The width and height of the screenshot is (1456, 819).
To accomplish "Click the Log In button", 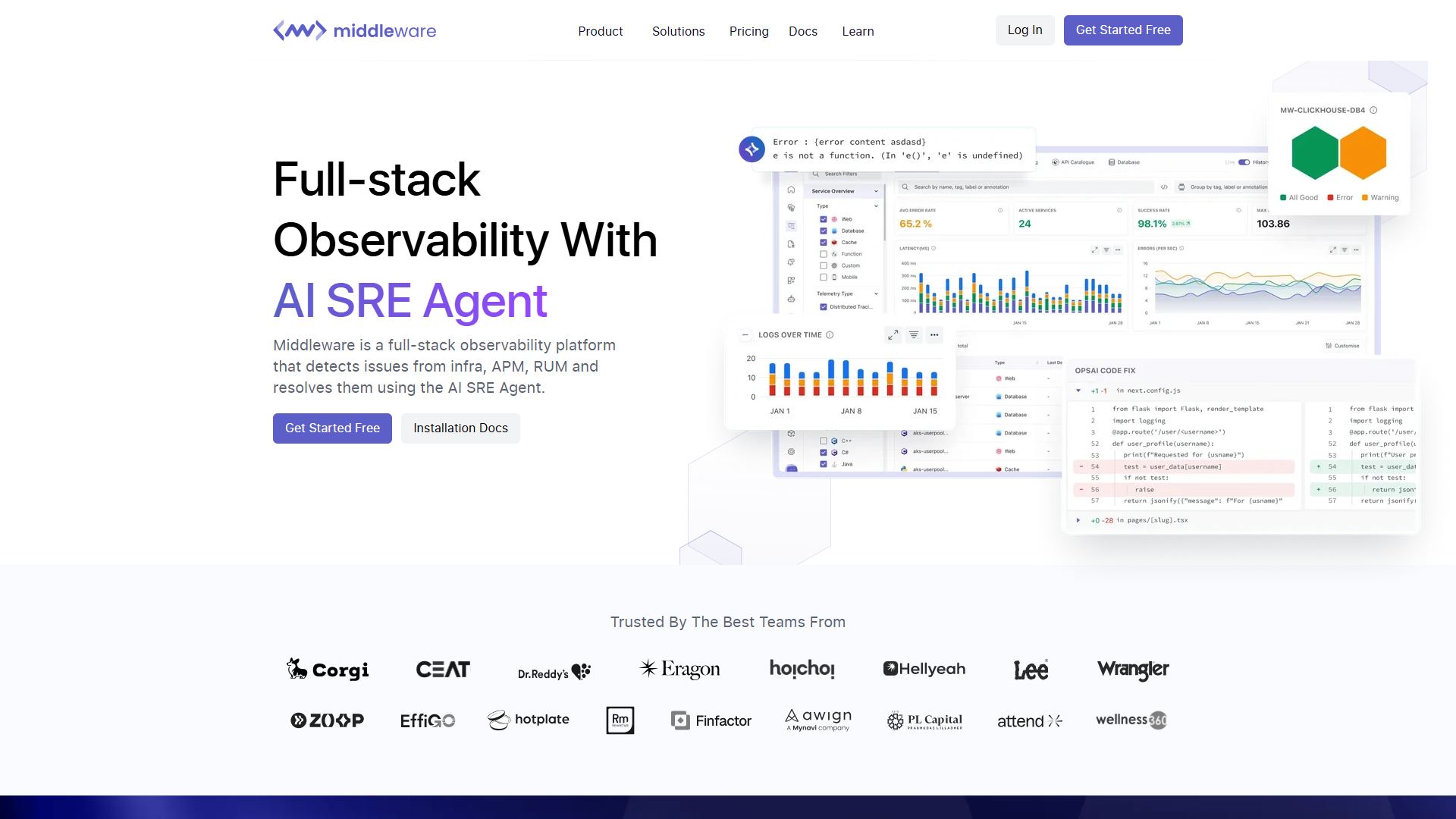I will [x=1025, y=30].
